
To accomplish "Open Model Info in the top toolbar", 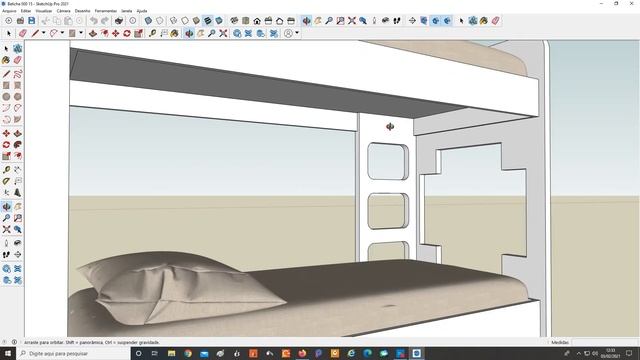I will 133,20.
